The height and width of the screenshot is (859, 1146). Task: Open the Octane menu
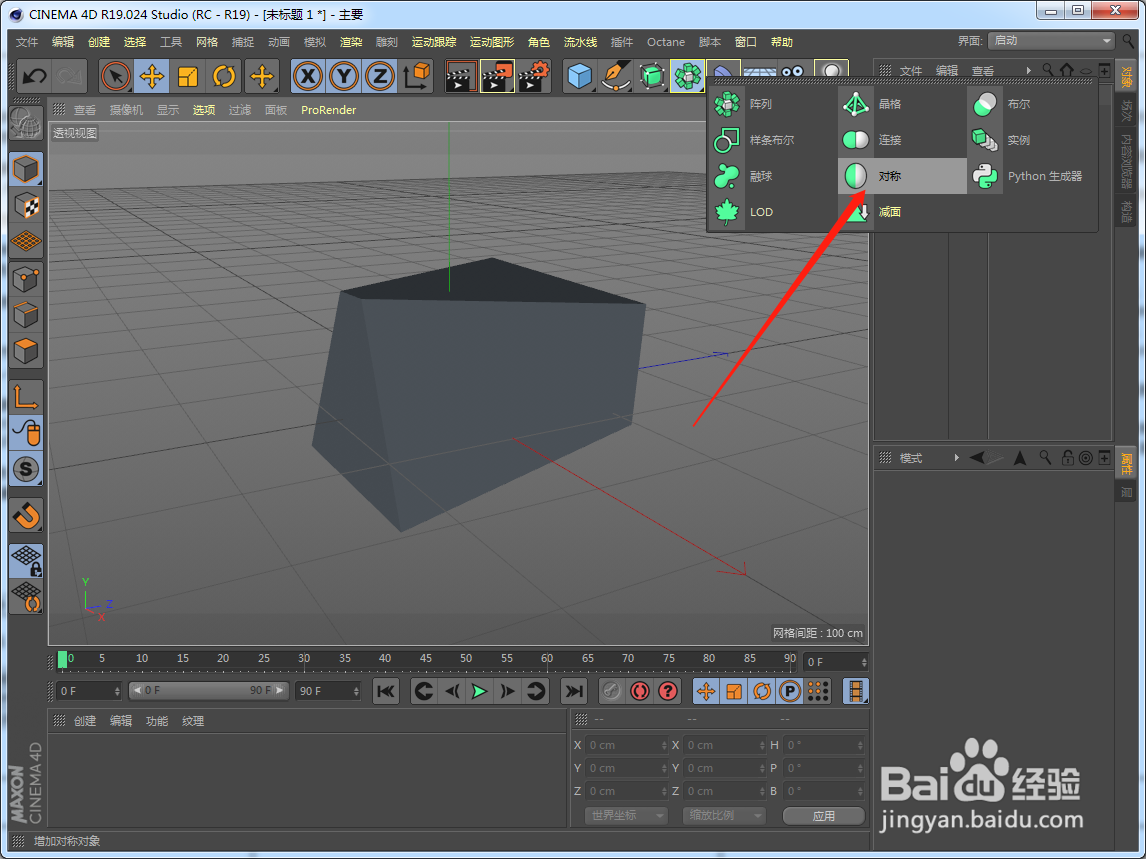tap(666, 42)
